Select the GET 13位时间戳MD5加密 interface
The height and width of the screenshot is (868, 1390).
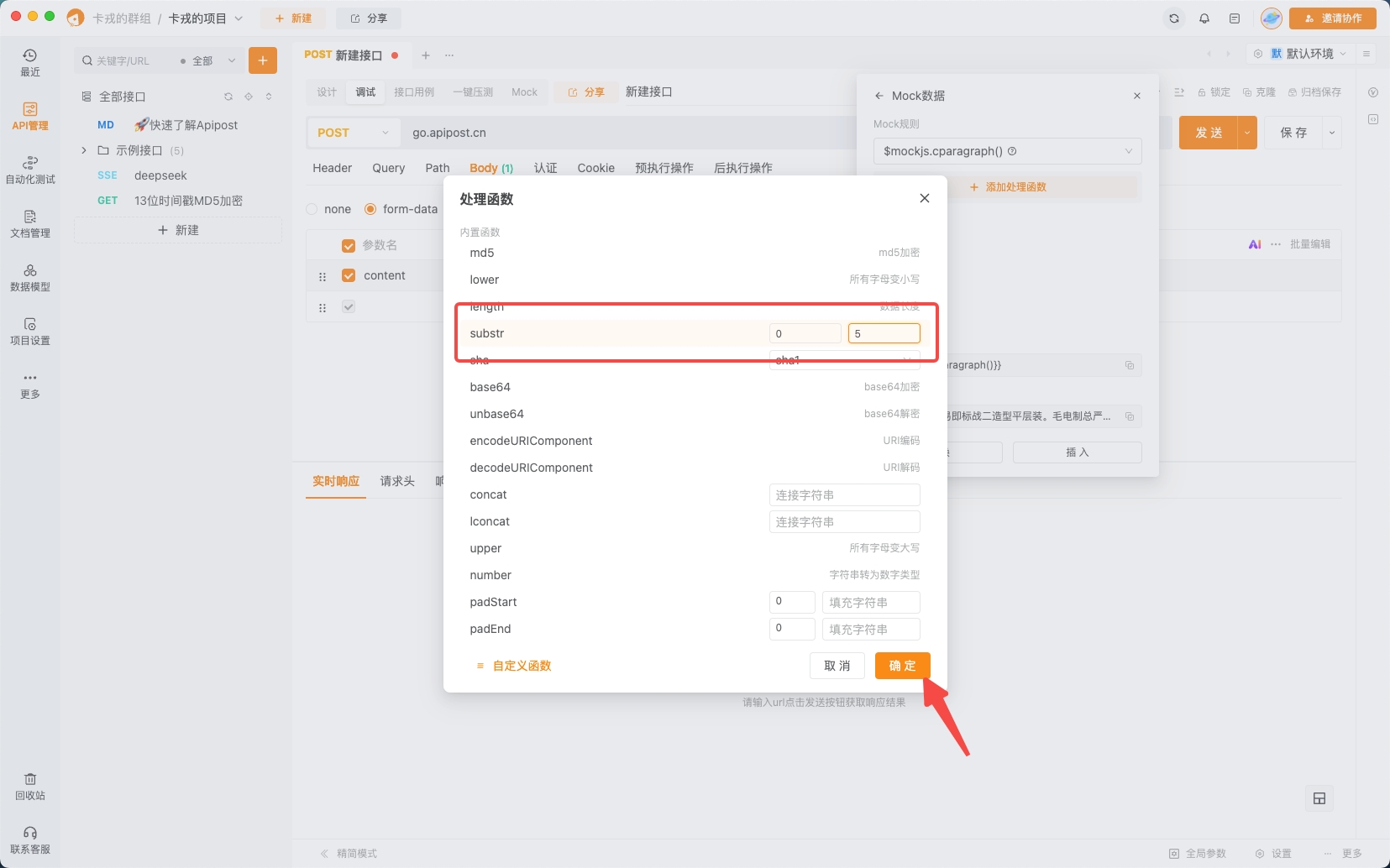pyautogui.click(x=178, y=201)
